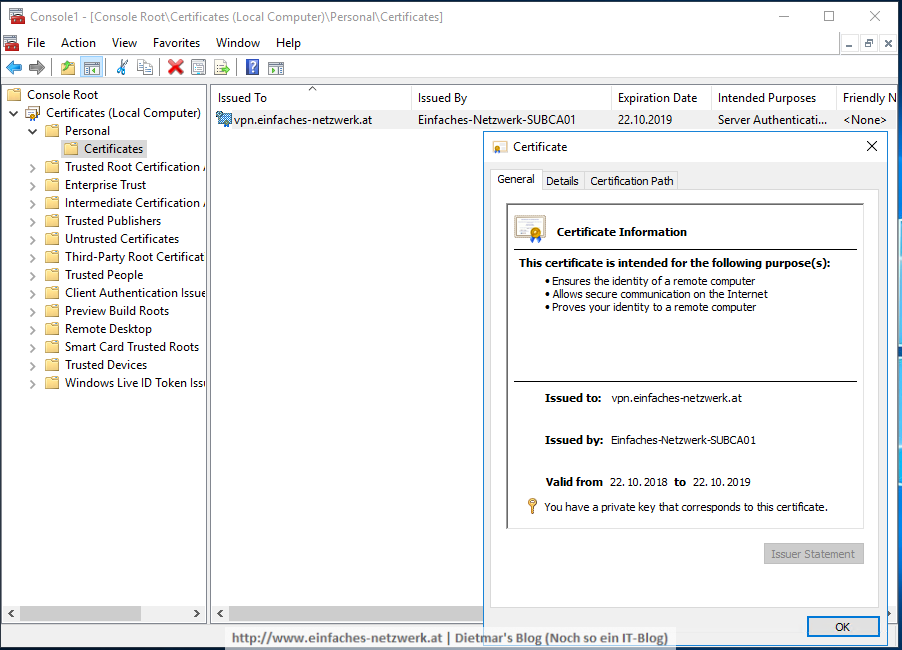This screenshot has height=650, width=902.
Task: Select the Client Authentication Issuers folder
Action: (x=135, y=293)
